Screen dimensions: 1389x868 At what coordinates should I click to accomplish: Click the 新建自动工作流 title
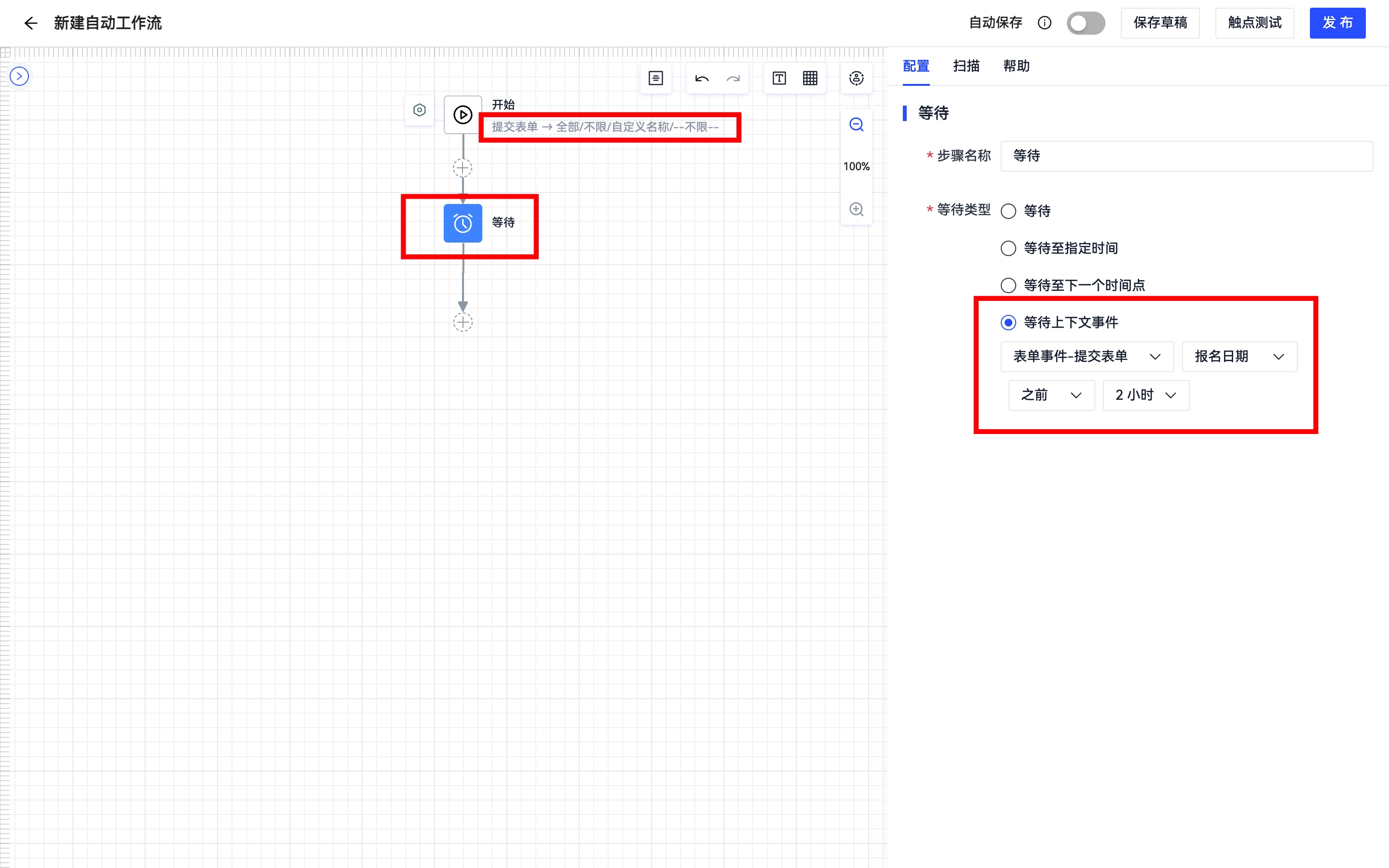pyautogui.click(x=108, y=23)
